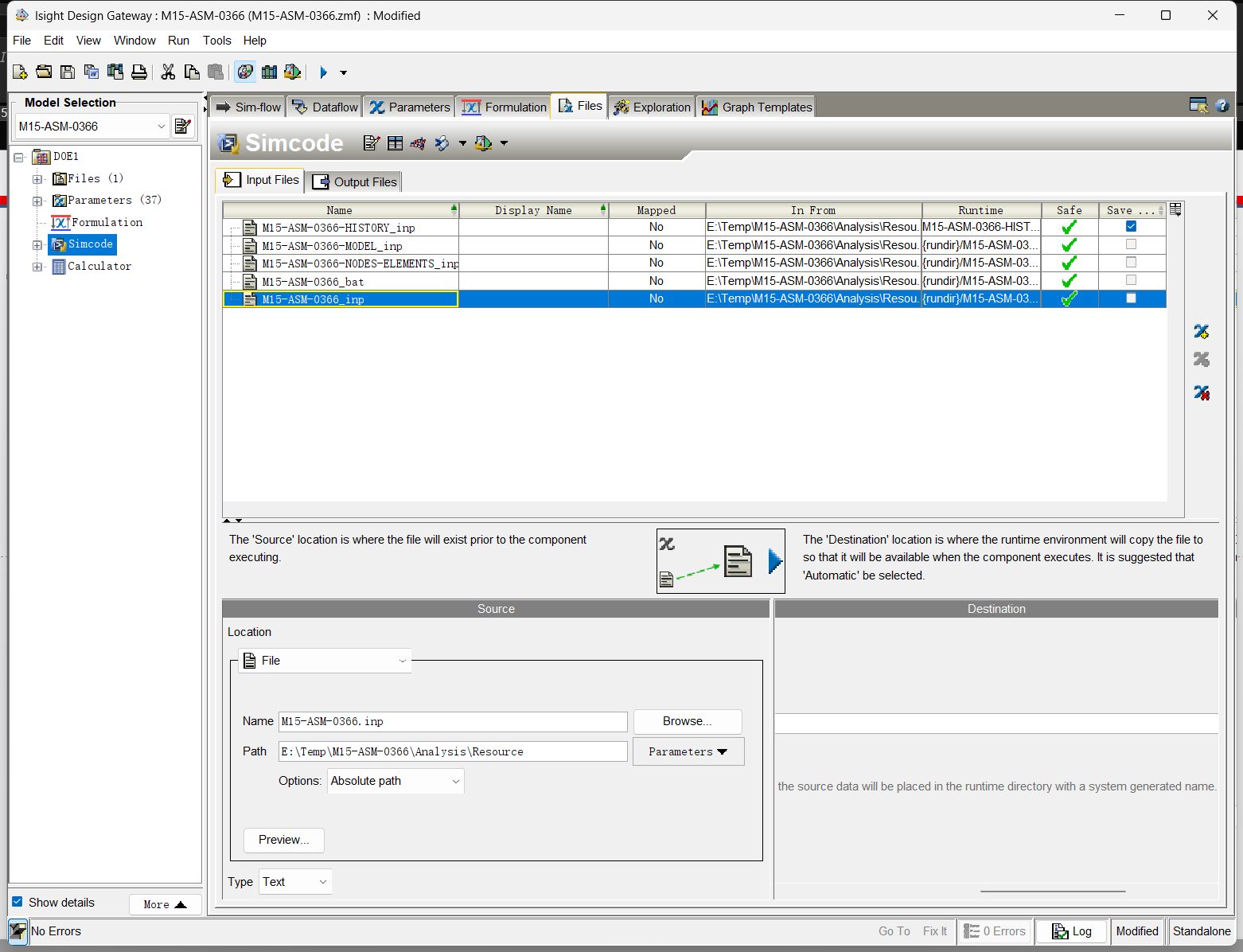Screen dimensions: 1243x952
Task: Open the Absolute path options dropdown
Action: [x=395, y=781]
